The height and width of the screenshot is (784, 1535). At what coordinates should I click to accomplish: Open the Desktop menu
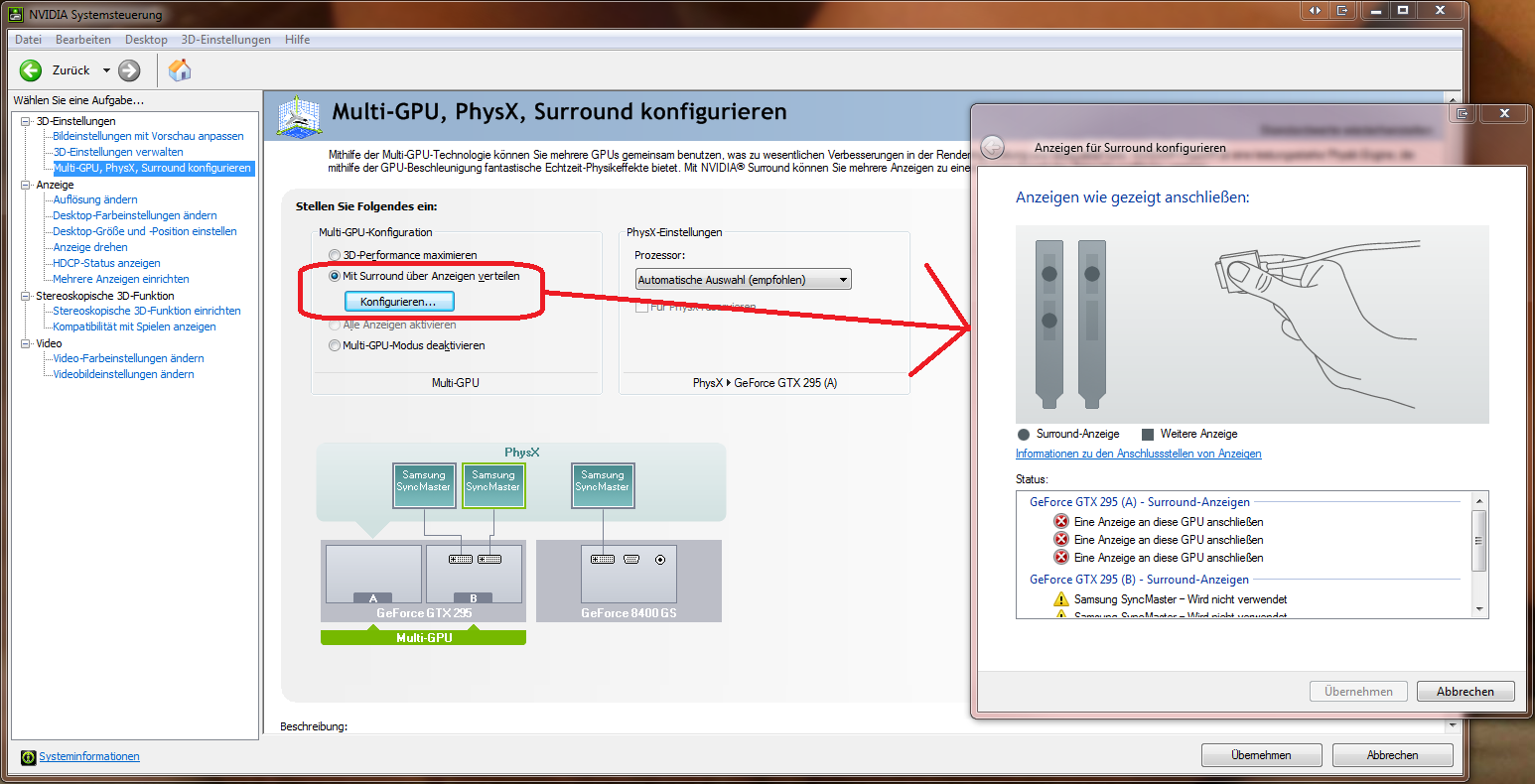click(146, 40)
